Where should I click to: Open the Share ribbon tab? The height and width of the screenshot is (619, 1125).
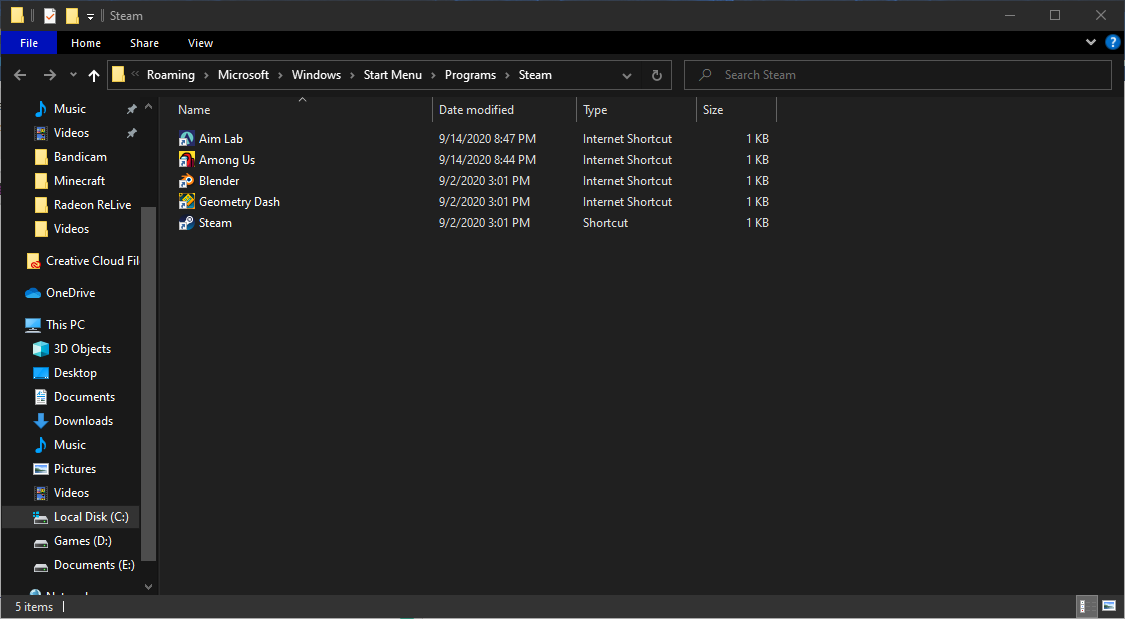coord(144,43)
